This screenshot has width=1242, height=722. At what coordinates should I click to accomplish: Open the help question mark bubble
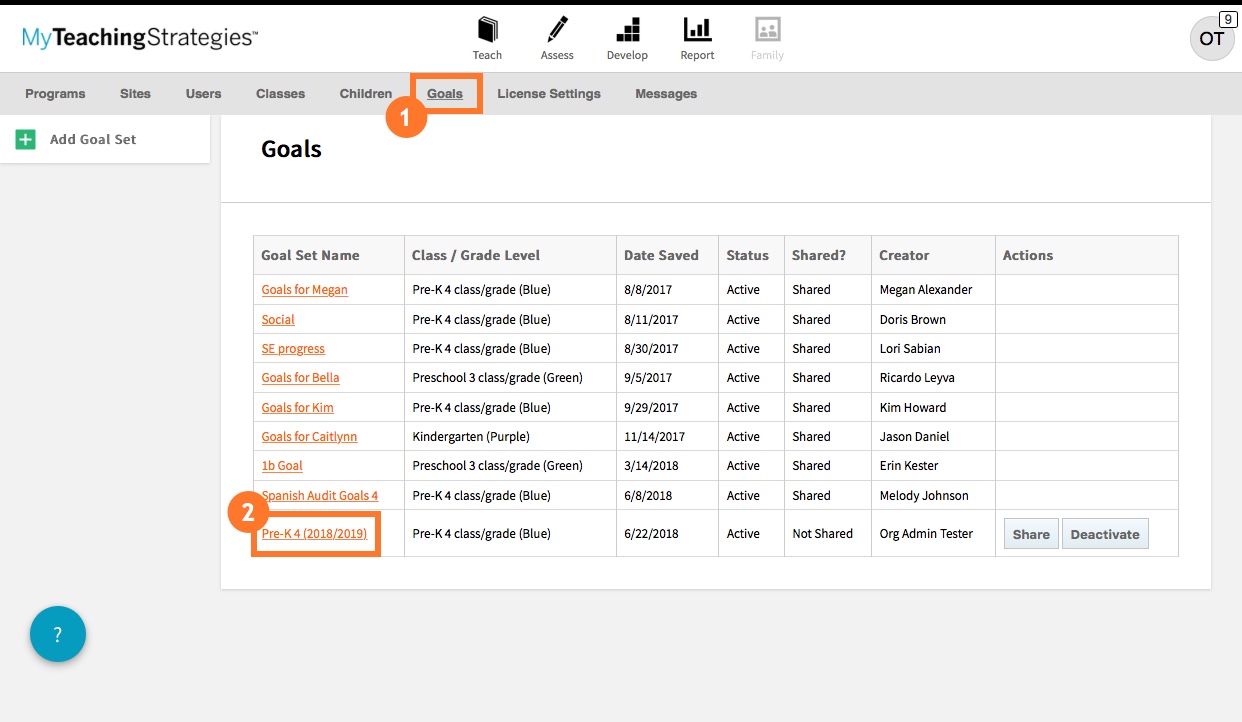(57, 634)
